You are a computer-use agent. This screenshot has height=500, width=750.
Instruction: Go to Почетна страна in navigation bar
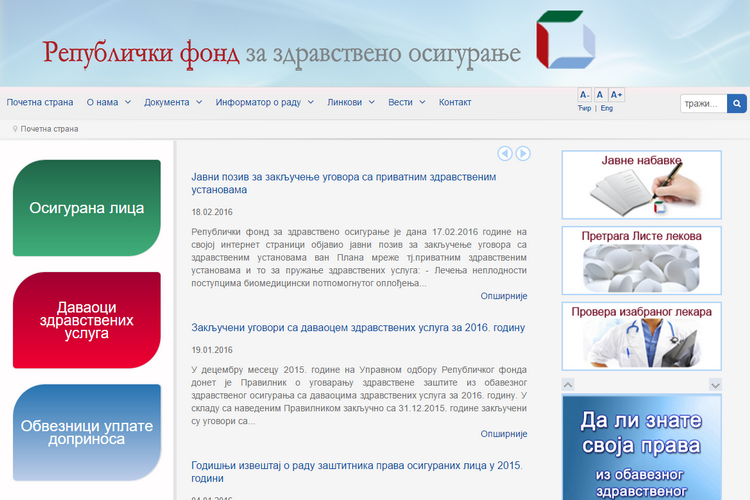40,102
